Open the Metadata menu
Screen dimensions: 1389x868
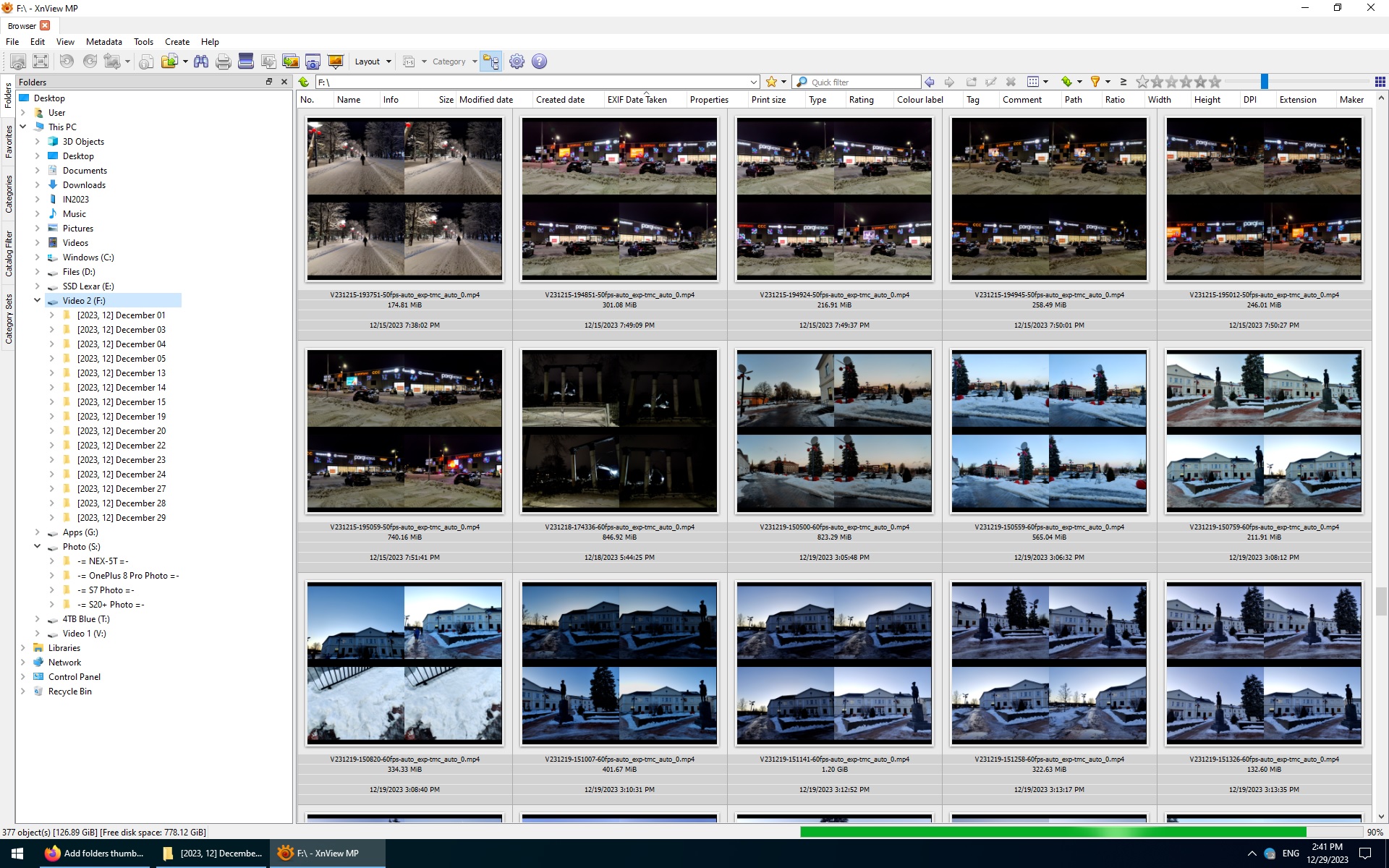tap(103, 42)
